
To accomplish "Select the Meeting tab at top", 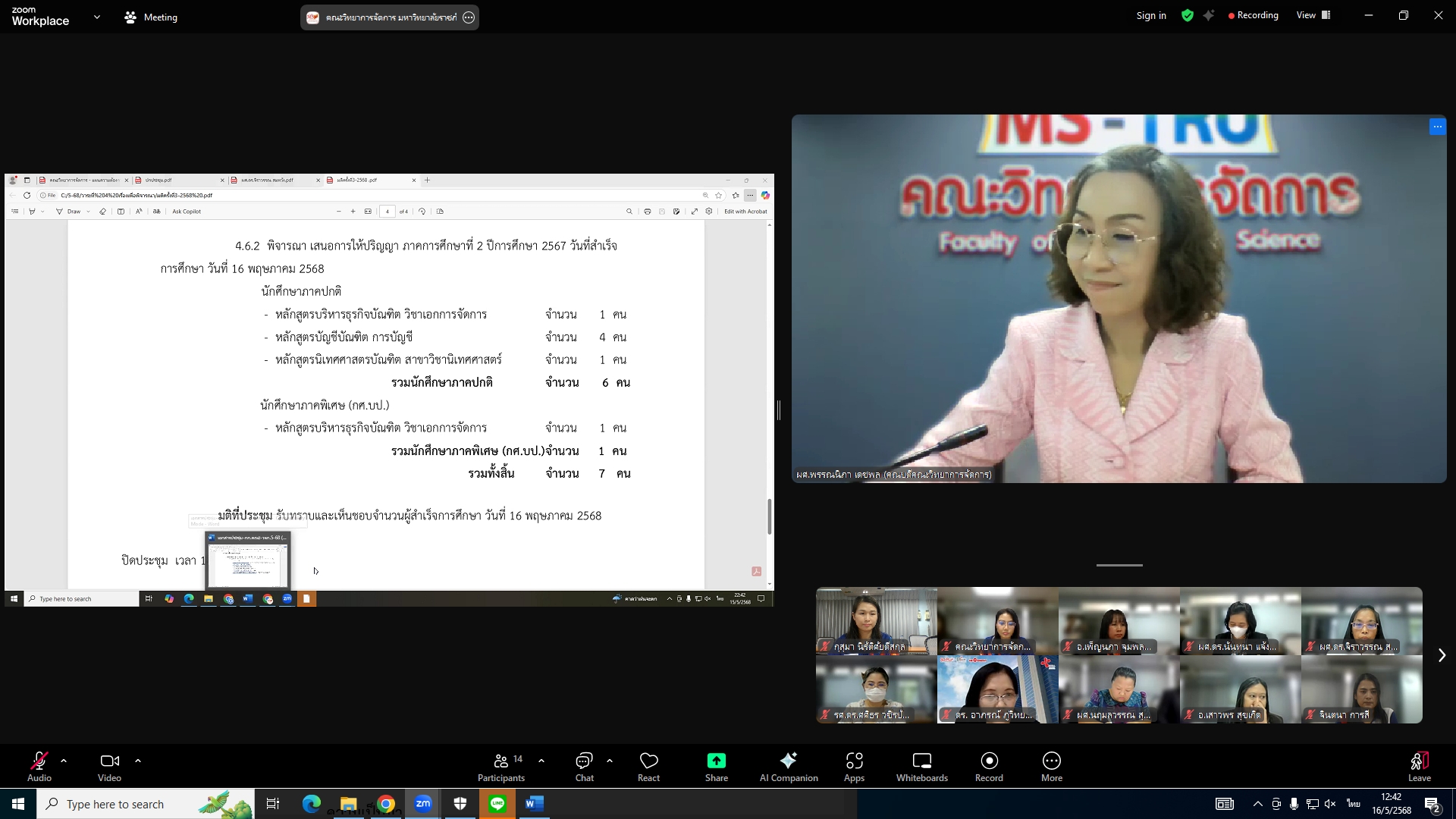I will tap(151, 17).
